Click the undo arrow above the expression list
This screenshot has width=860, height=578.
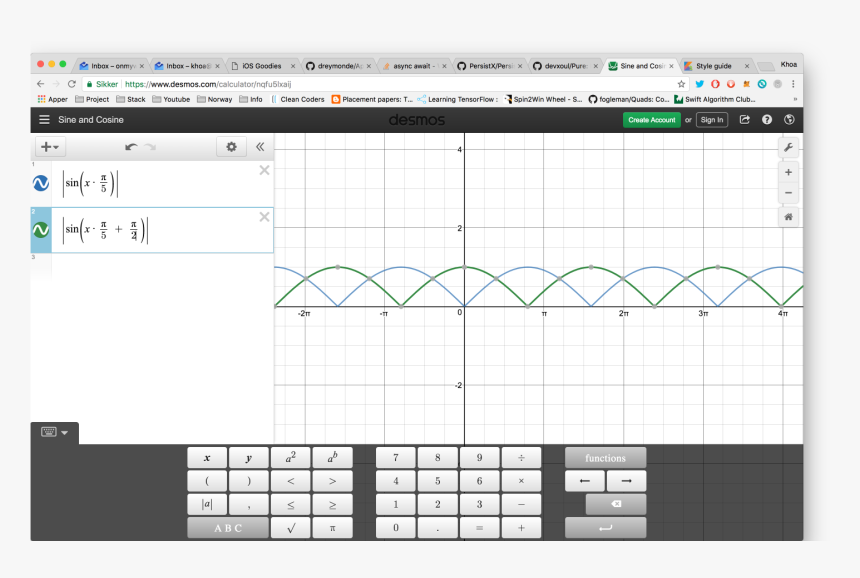129,146
